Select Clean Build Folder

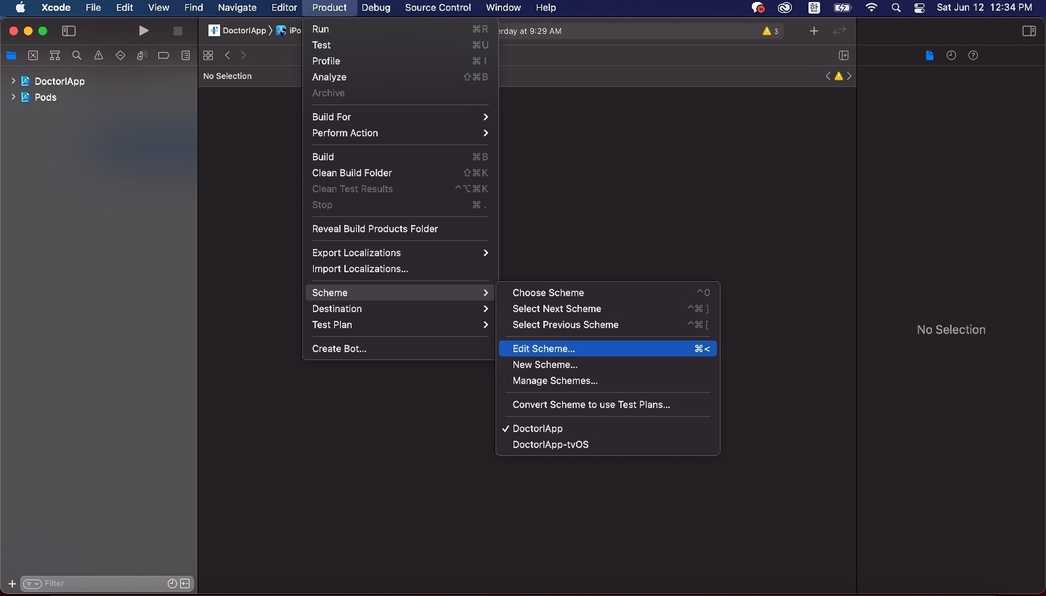(400, 173)
